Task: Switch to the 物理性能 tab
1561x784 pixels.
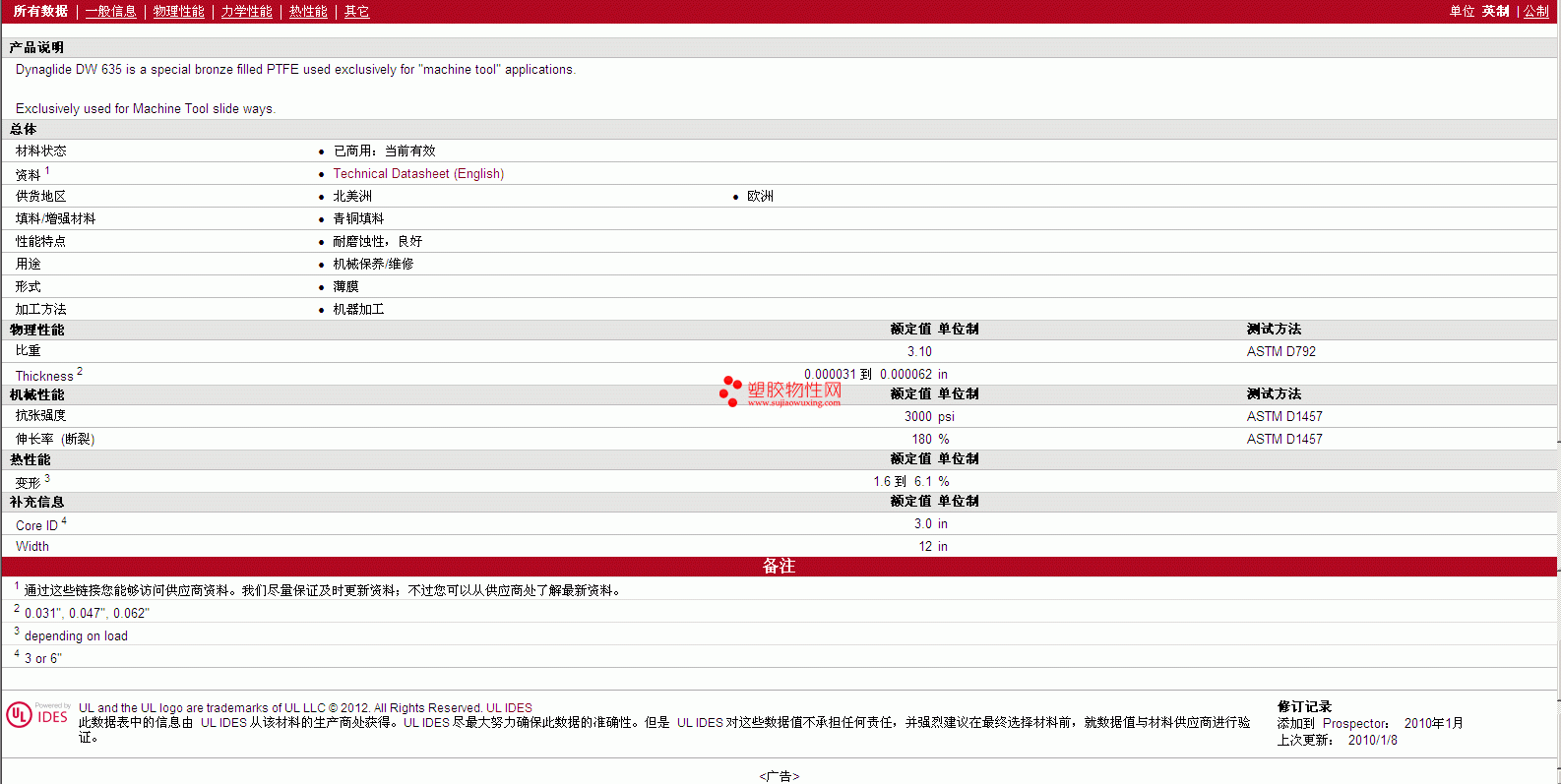Action: tap(179, 11)
